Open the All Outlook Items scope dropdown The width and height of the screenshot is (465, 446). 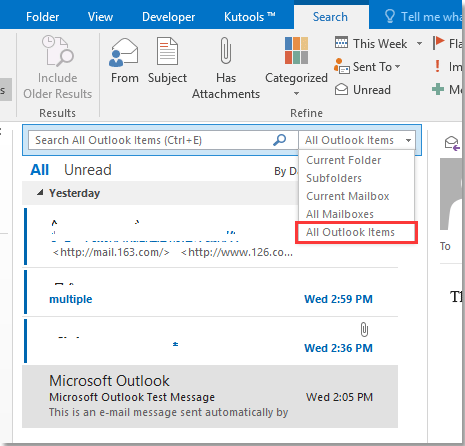click(x=408, y=140)
